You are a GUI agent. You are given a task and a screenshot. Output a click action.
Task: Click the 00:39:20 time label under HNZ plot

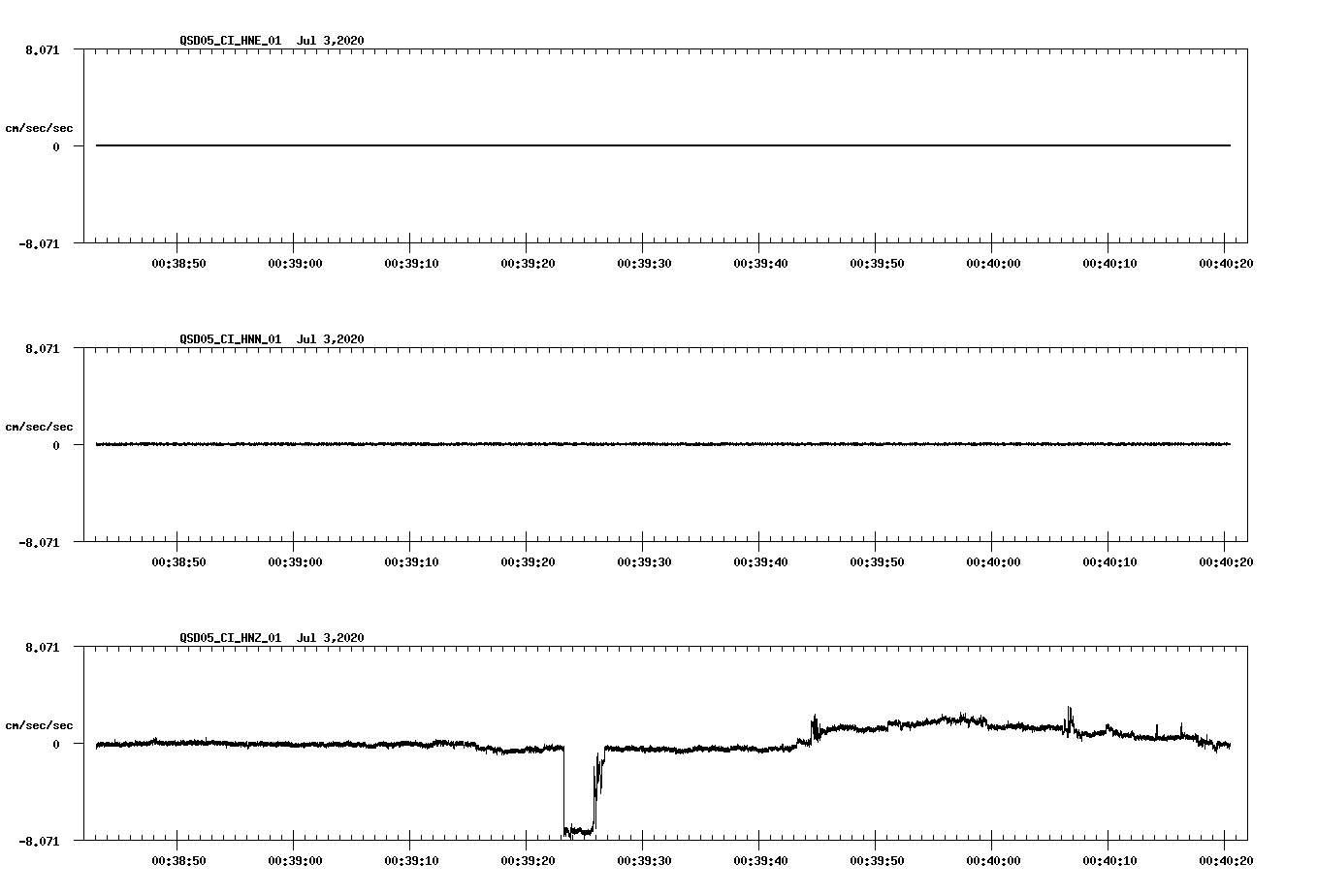[528, 861]
